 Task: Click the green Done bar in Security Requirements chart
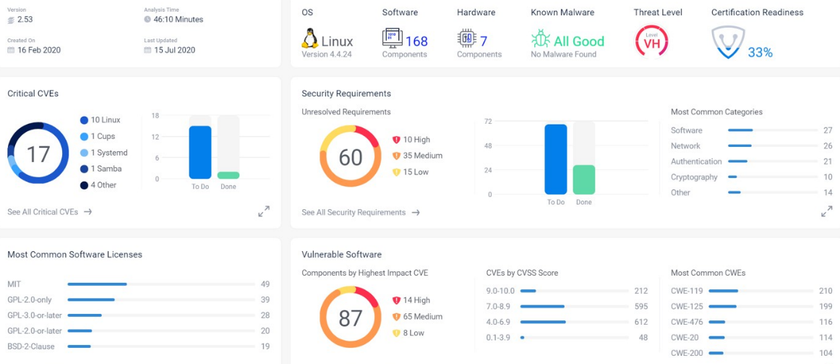pyautogui.click(x=584, y=180)
